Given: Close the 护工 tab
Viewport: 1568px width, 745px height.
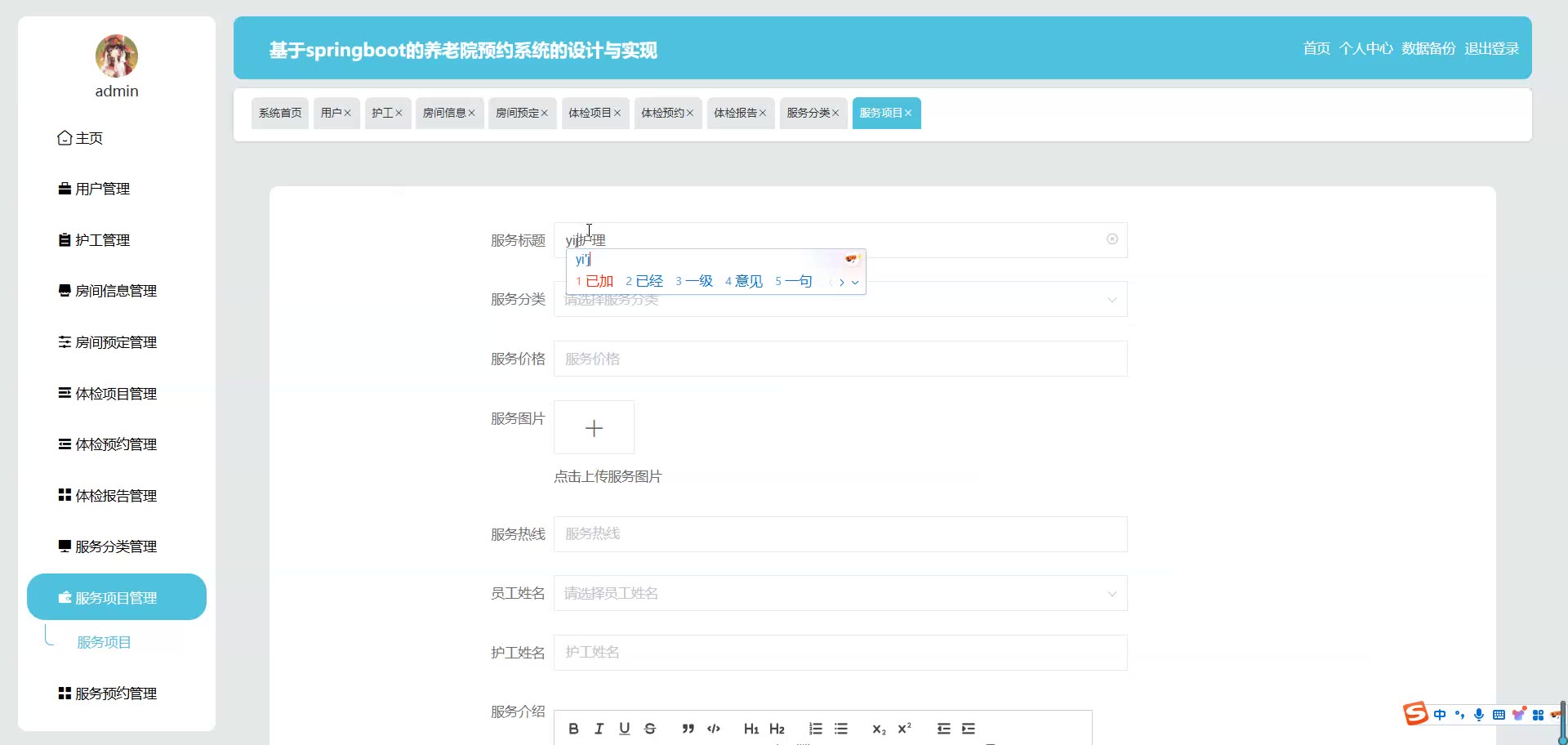Looking at the screenshot, I should 399,113.
